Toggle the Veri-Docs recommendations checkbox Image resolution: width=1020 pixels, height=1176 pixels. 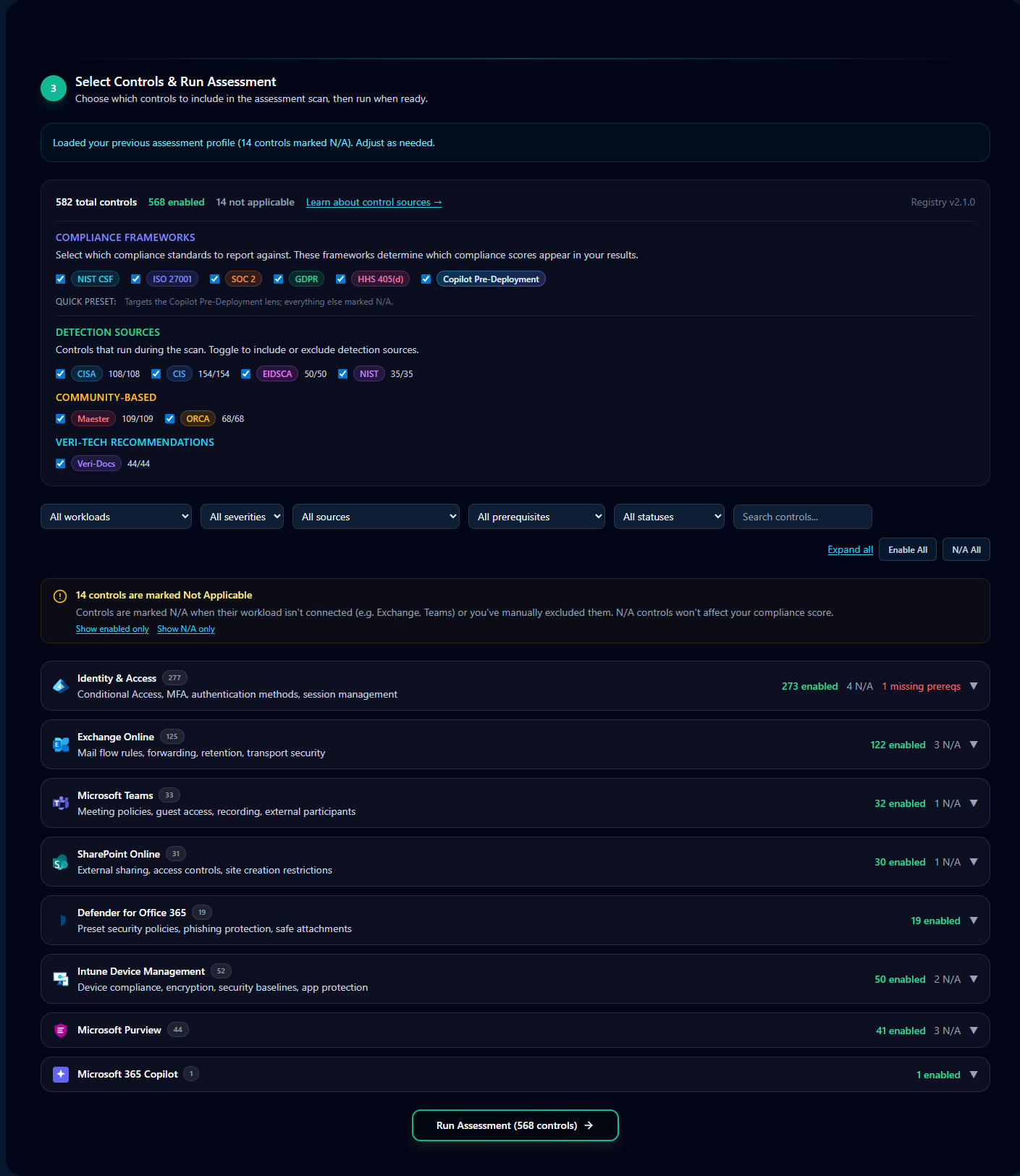pos(61,463)
